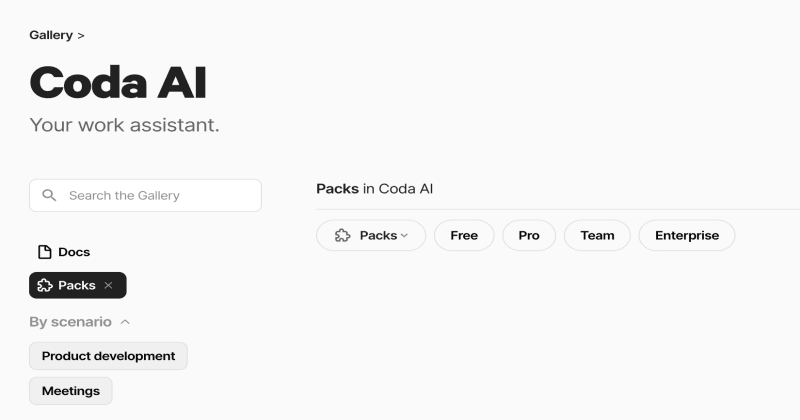Click the Docs page icon
The image size is (800, 420).
coord(44,252)
